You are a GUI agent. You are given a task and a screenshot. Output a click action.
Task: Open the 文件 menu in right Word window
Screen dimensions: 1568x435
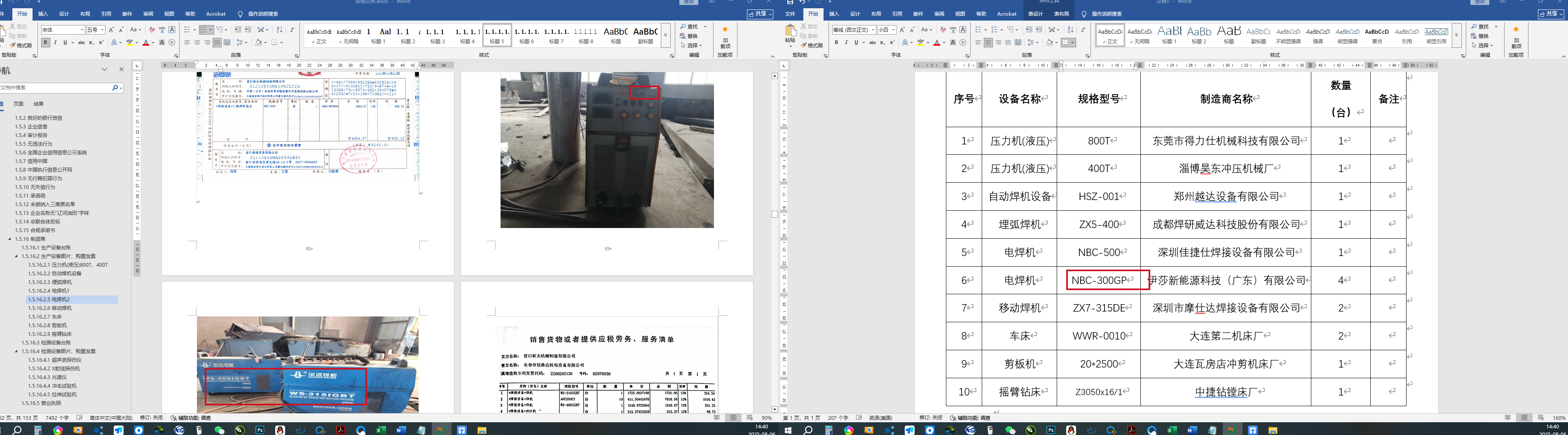click(790, 14)
